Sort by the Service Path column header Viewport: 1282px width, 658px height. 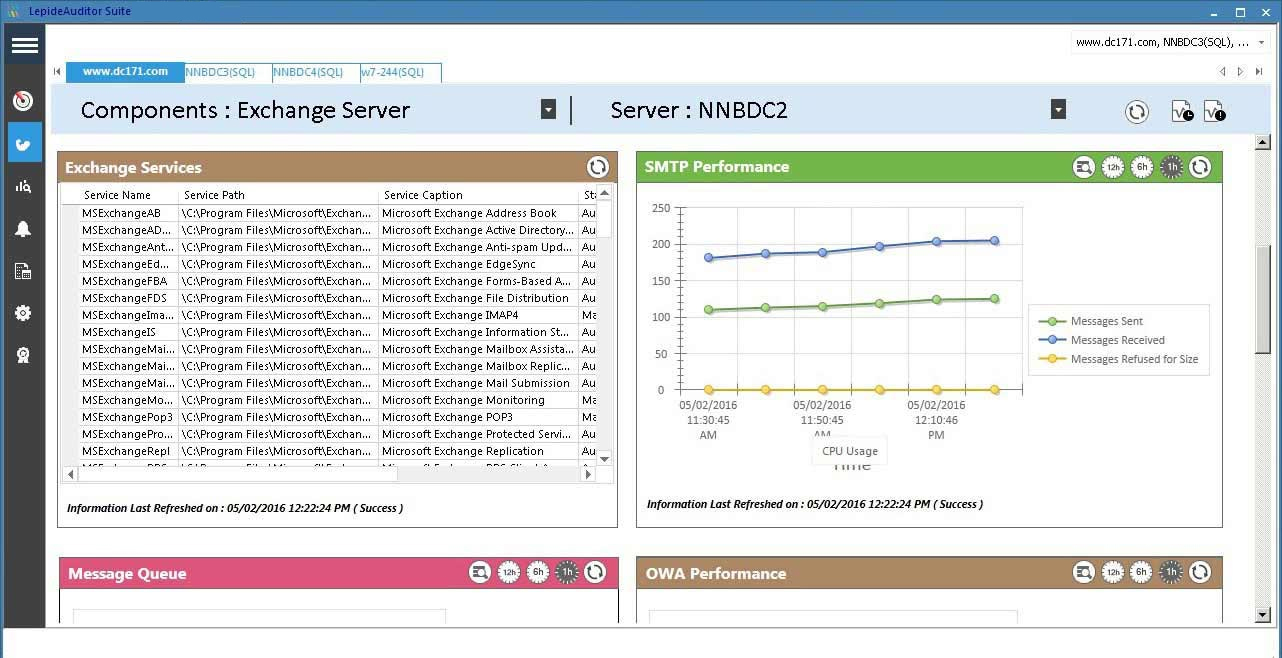click(x=279, y=195)
